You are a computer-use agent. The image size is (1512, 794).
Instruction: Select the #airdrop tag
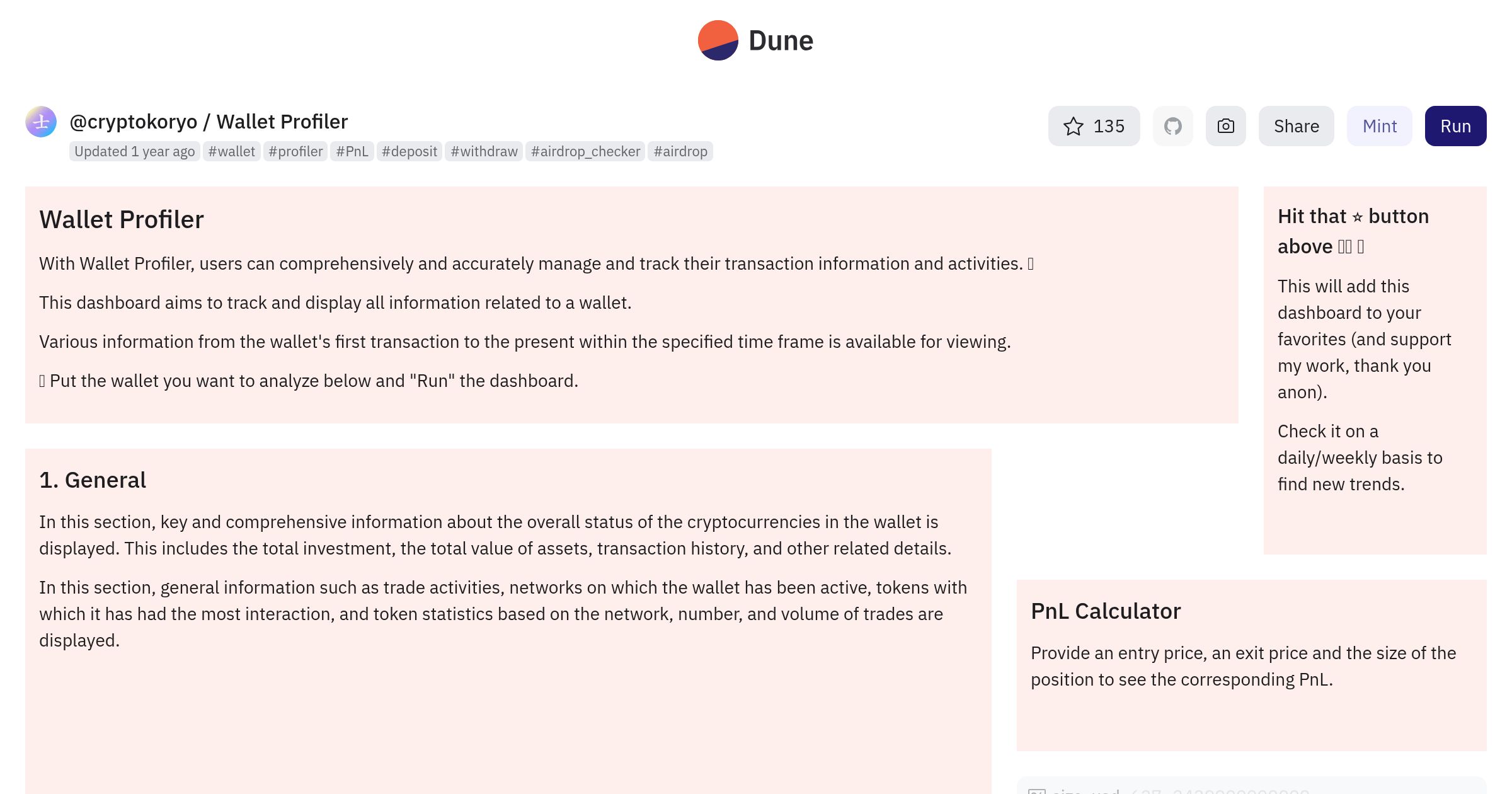click(x=680, y=151)
